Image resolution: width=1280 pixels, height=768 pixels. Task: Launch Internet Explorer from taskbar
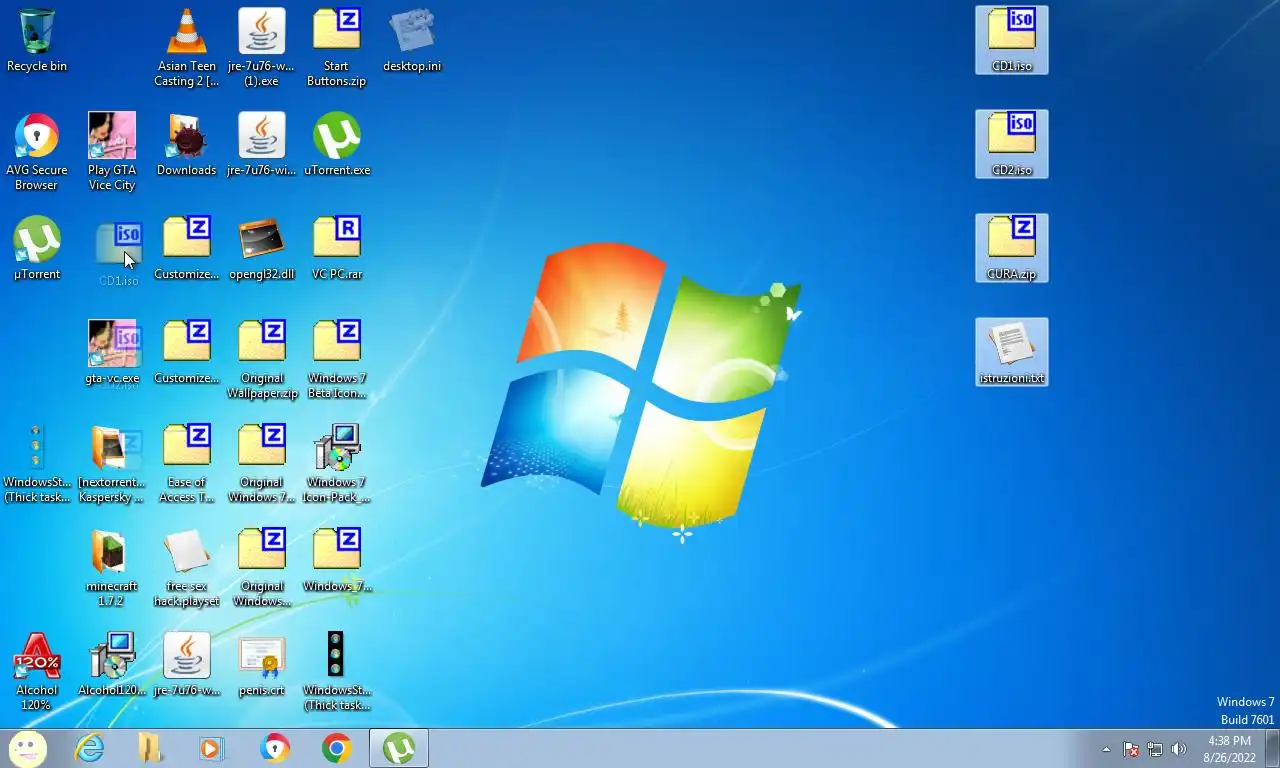pos(89,748)
